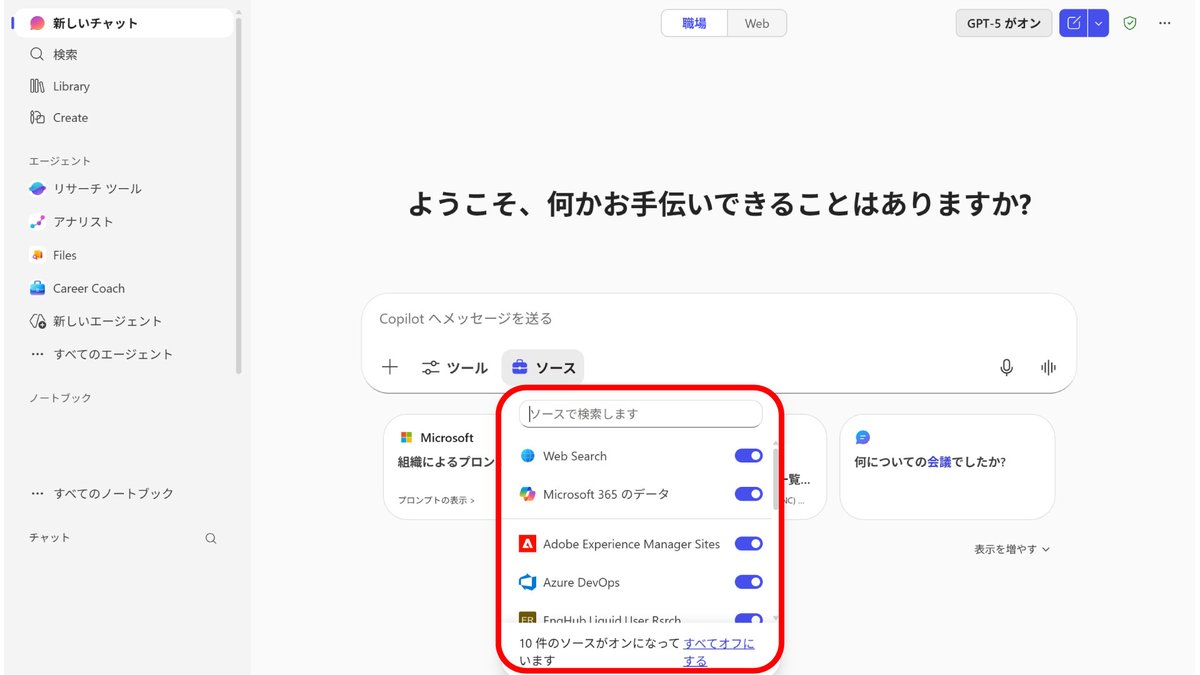Open the Create icon in sidebar
This screenshot has width=1200, height=675.
[37, 117]
